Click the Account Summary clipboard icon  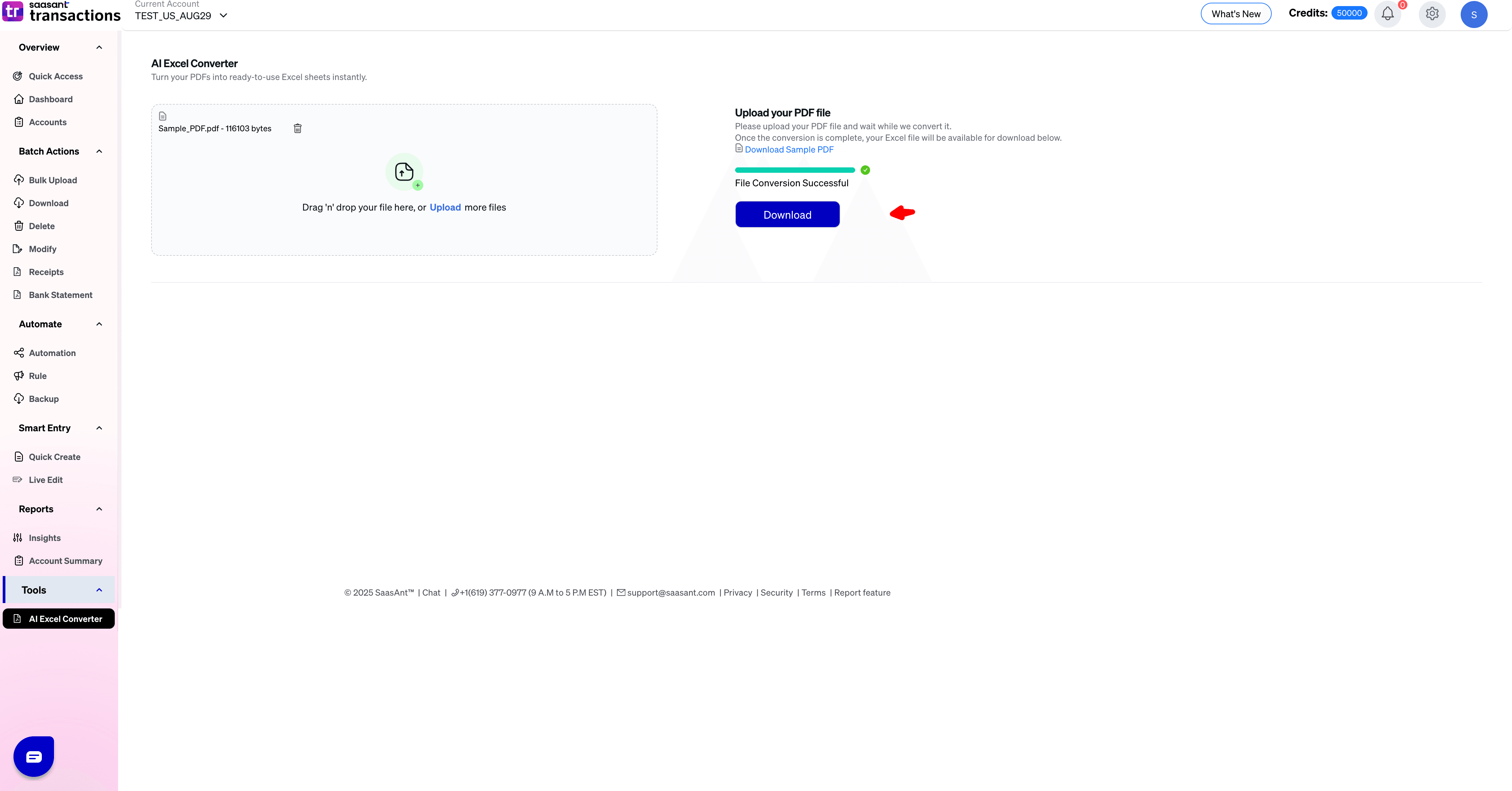pos(18,561)
